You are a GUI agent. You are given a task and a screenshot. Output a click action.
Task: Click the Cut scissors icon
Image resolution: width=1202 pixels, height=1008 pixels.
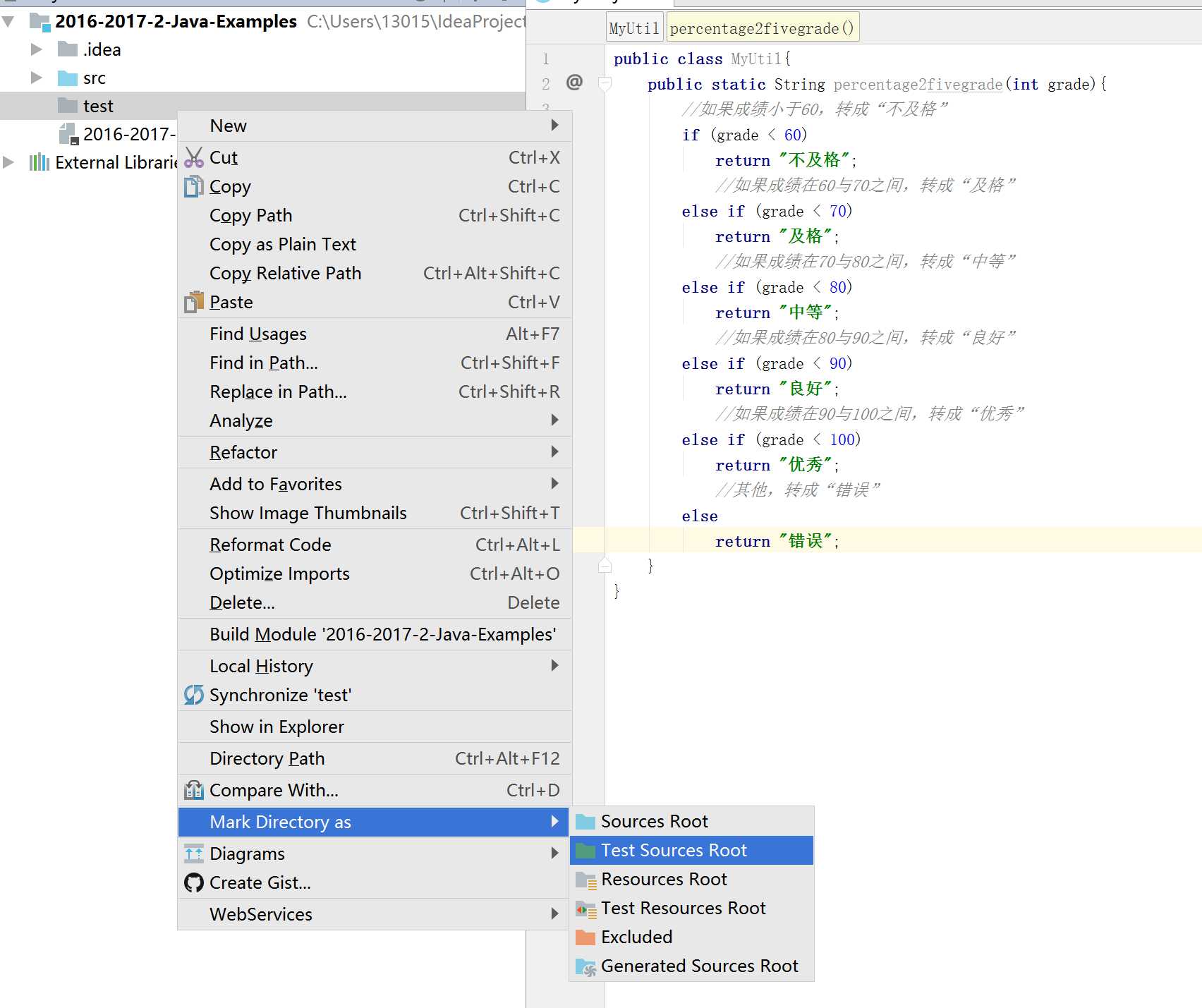(193, 157)
